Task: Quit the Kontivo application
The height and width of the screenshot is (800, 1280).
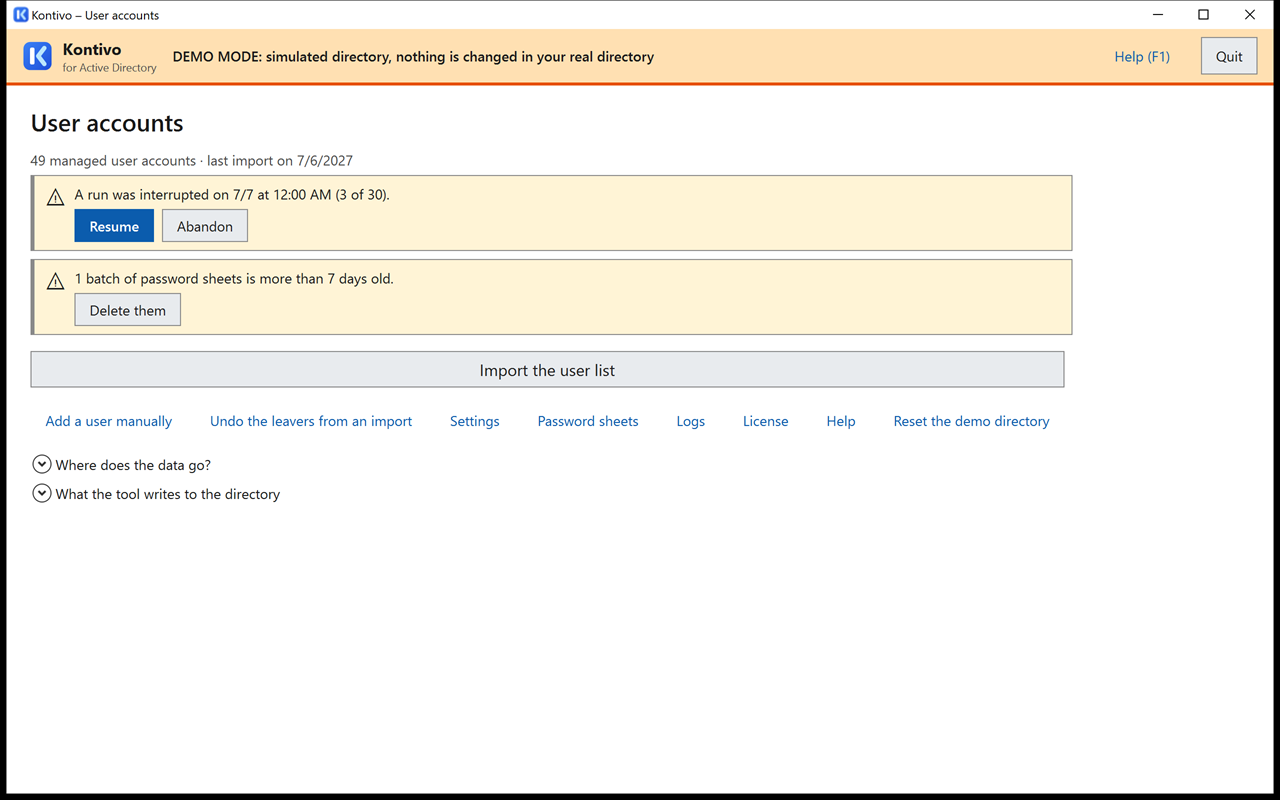Action: coord(1229,56)
